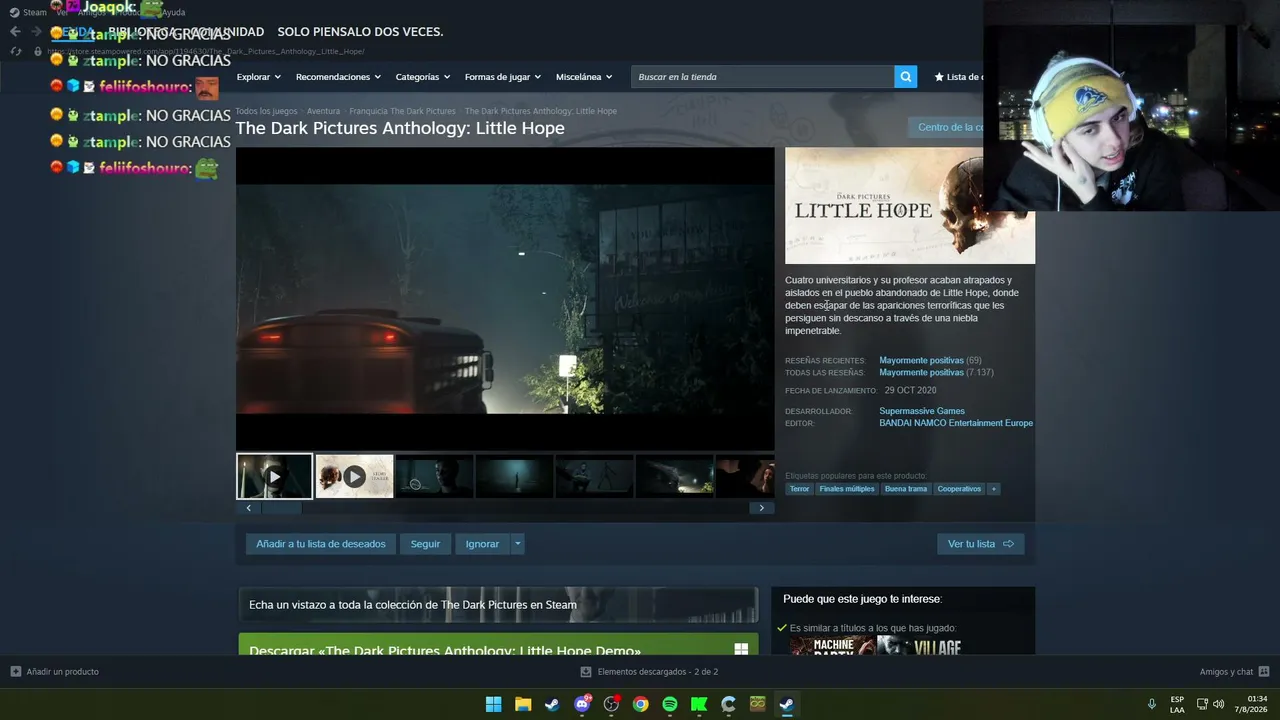
Task: Expand the Miscelánea dropdown menu
Action: [584, 77]
